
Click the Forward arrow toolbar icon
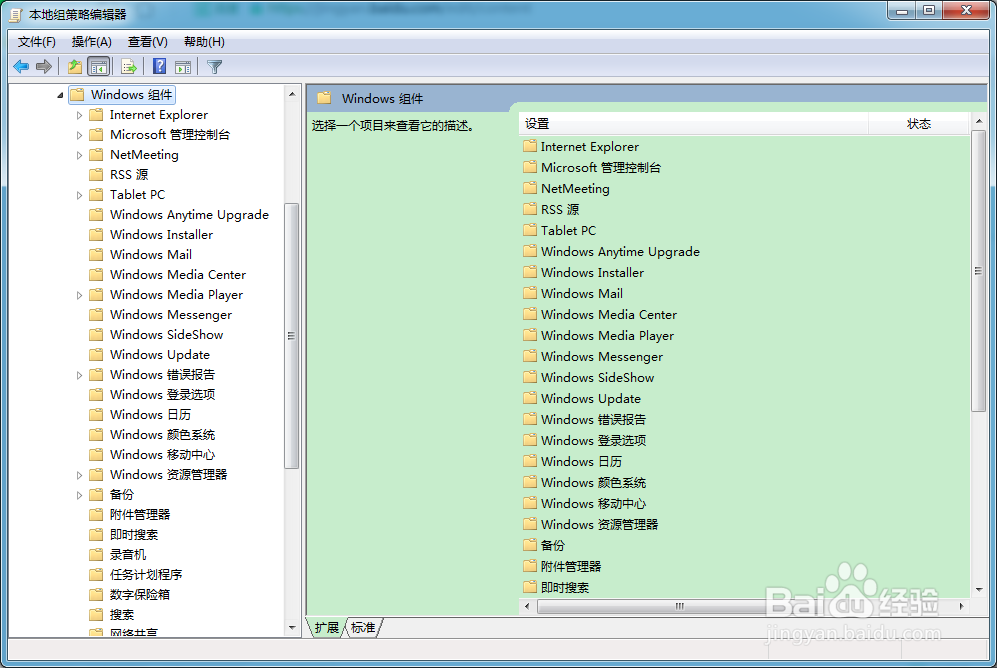tap(44, 67)
